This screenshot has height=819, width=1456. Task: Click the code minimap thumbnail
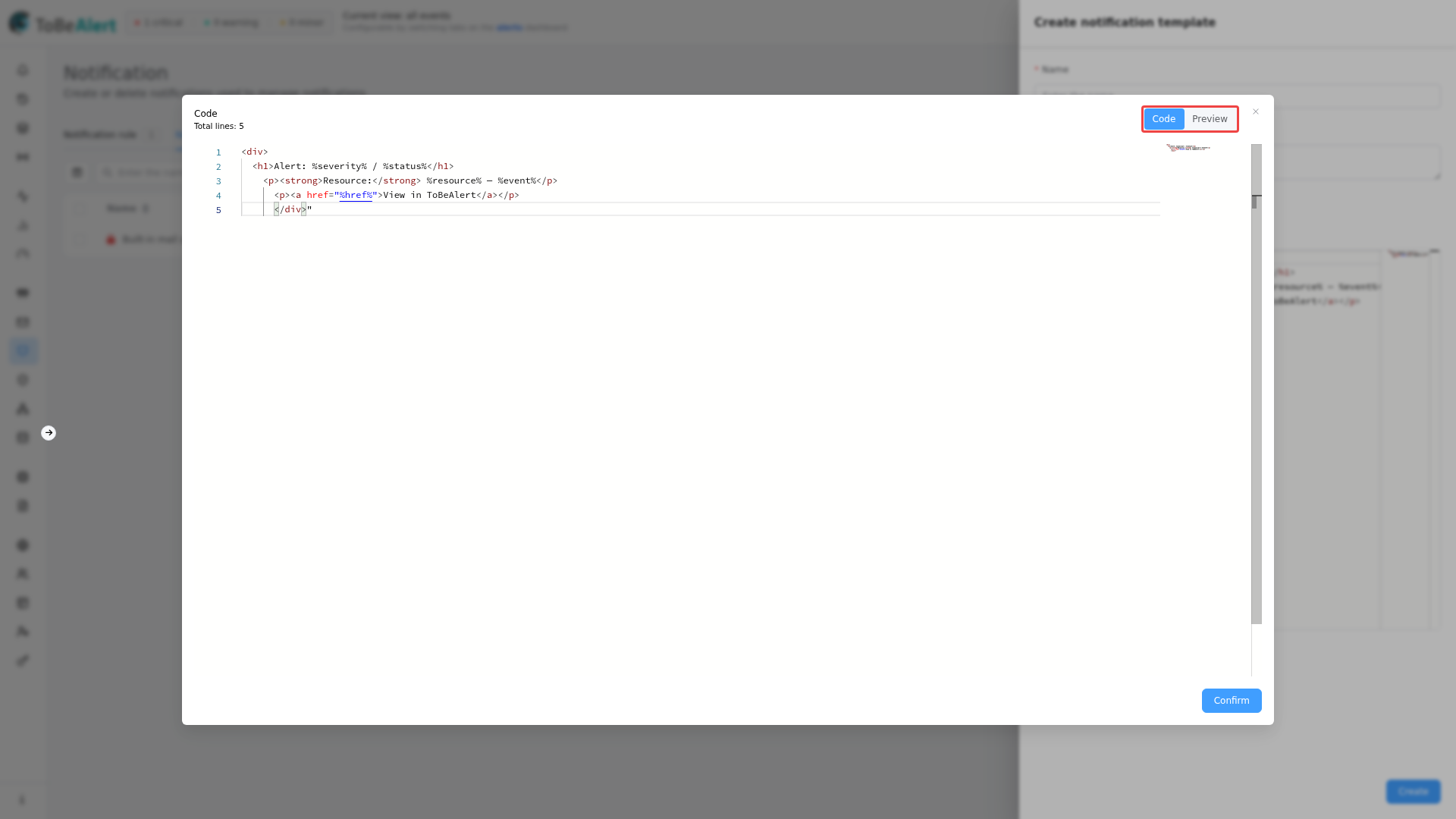1188,148
